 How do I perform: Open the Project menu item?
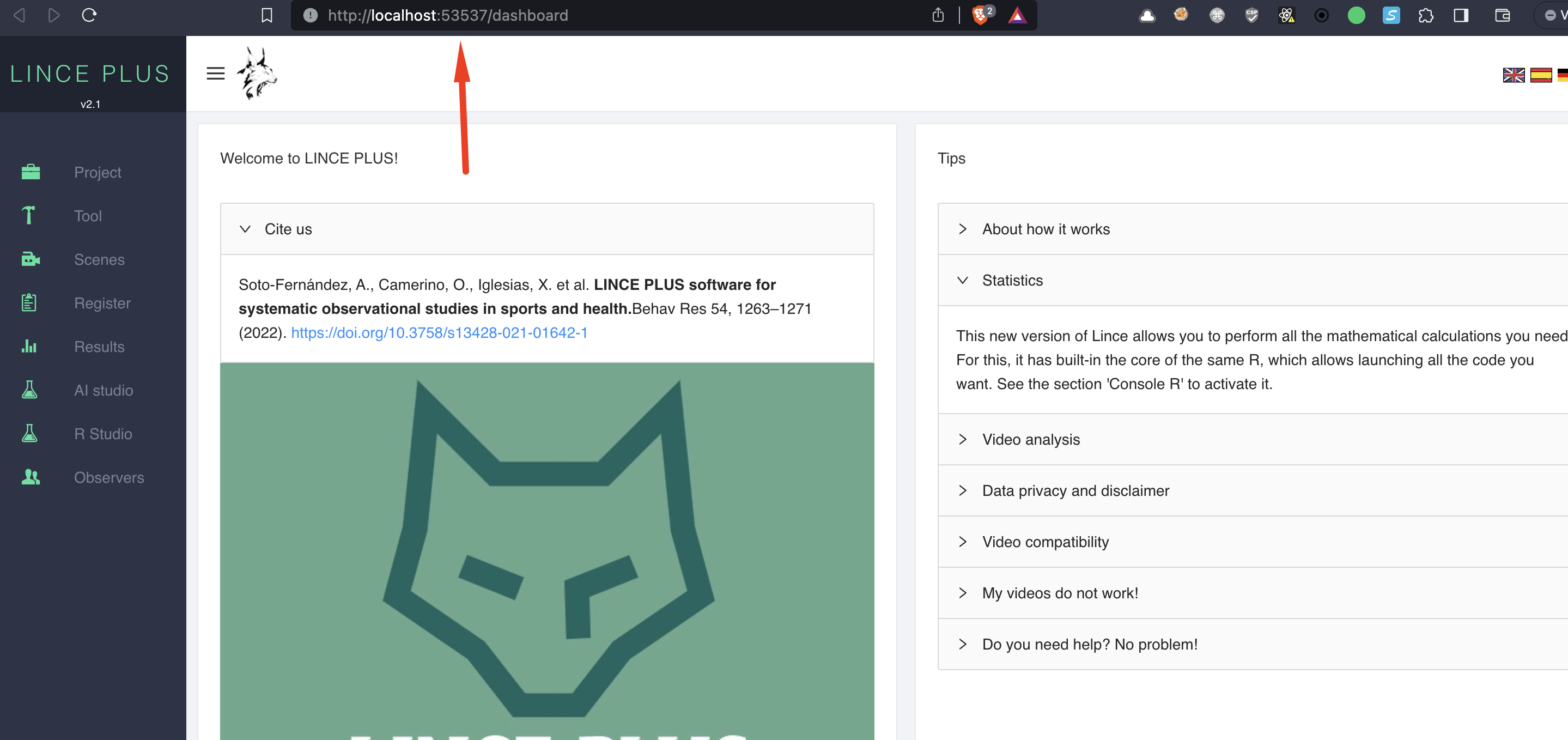pos(98,172)
